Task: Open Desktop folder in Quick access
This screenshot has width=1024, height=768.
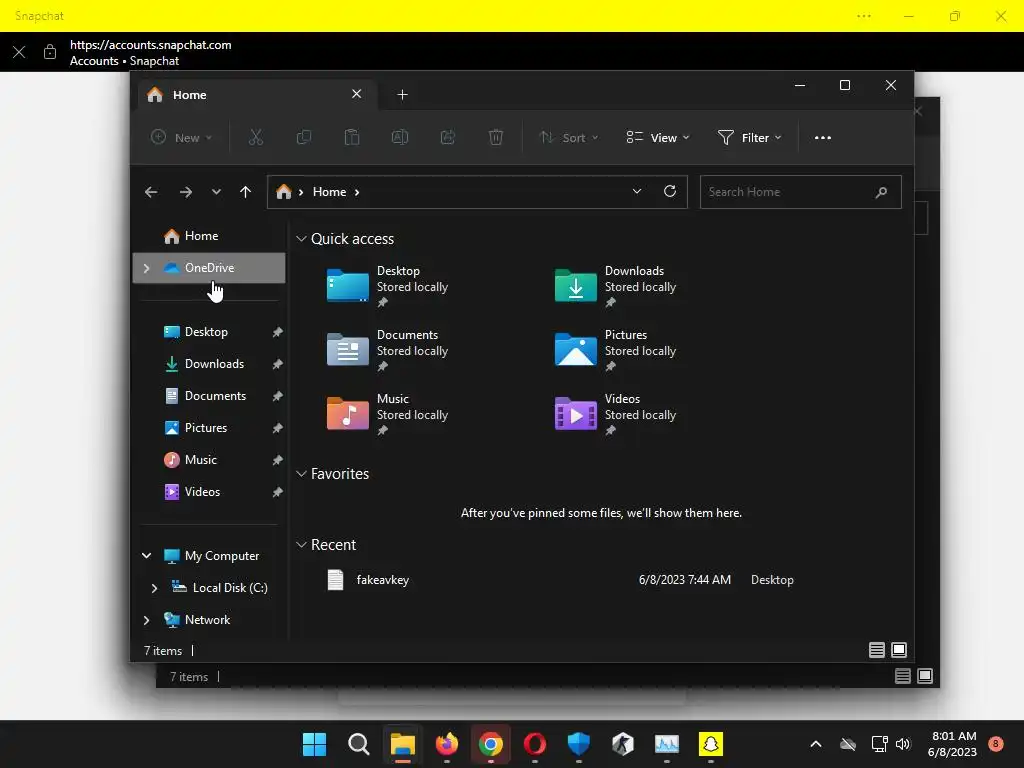Action: click(388, 286)
